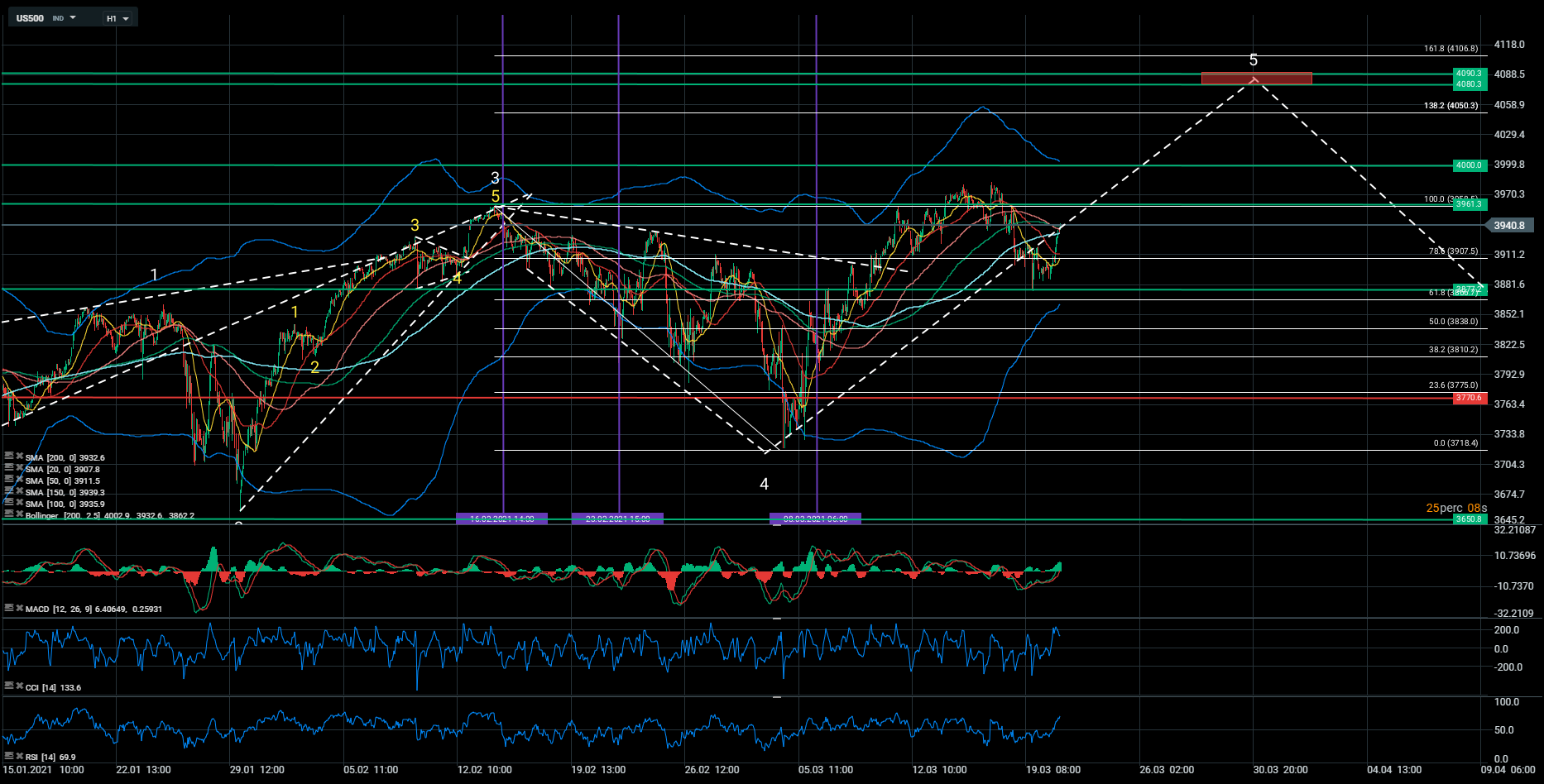The width and height of the screenshot is (1544, 784).
Task: Select the 16.02.2021 14:00 vertical line label
Action: point(501,519)
